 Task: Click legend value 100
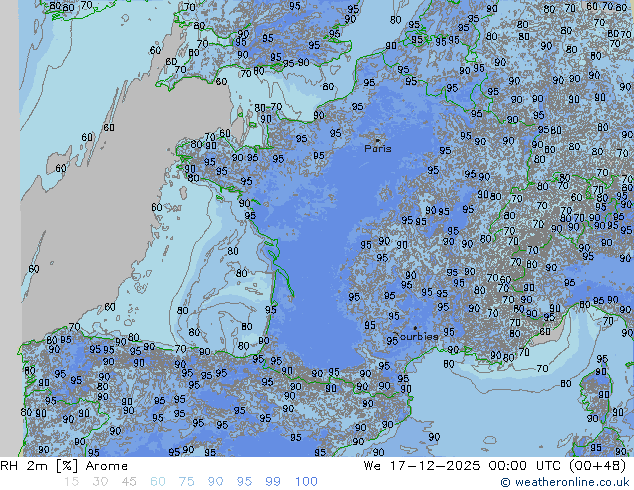pos(306,482)
